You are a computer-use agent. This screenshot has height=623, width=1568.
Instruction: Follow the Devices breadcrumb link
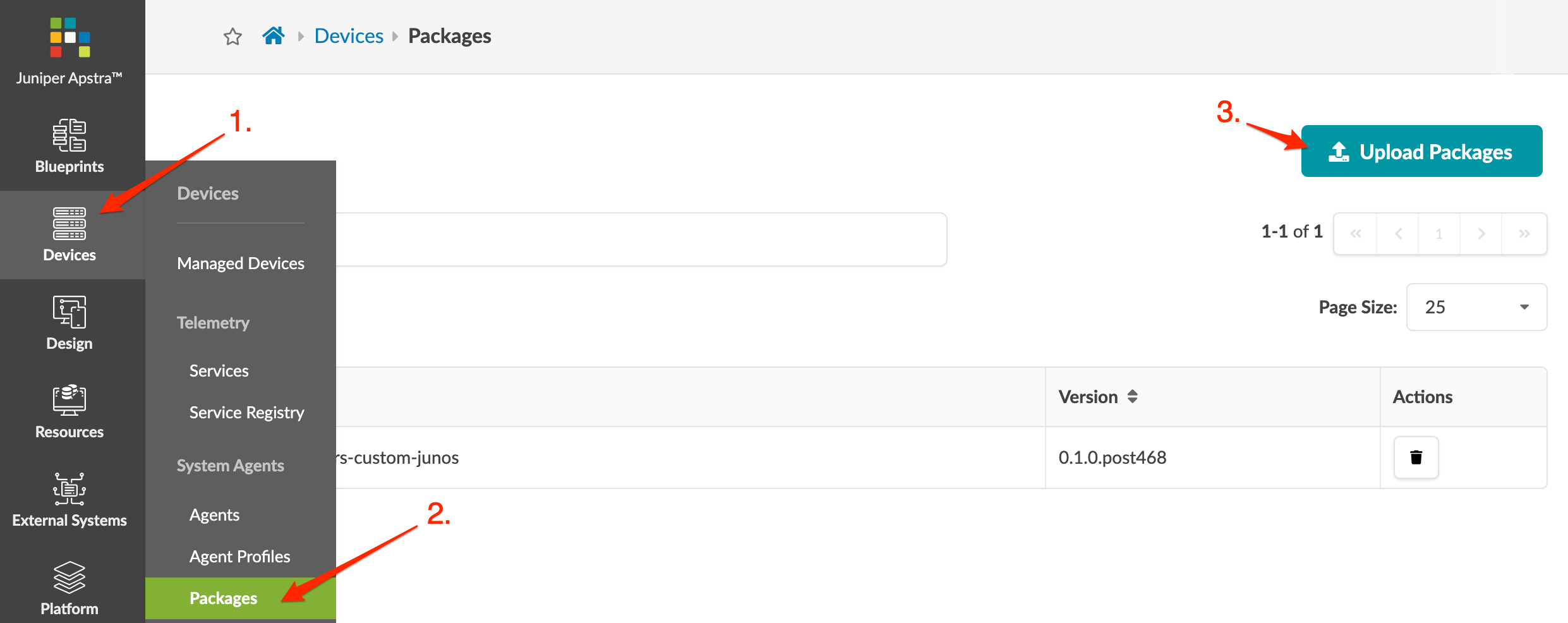[x=349, y=36]
